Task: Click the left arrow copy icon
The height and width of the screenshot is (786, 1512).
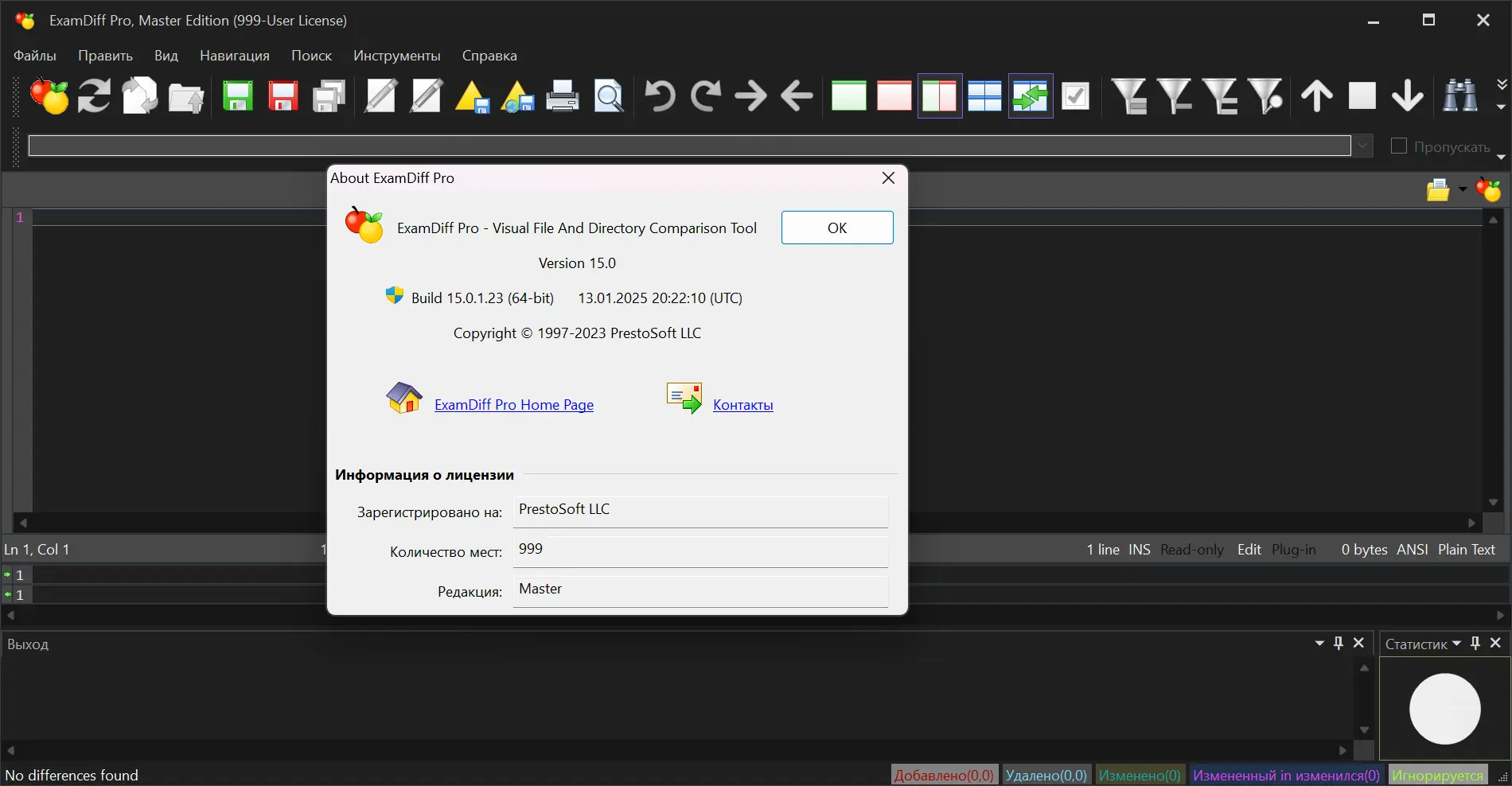Action: coord(797,96)
